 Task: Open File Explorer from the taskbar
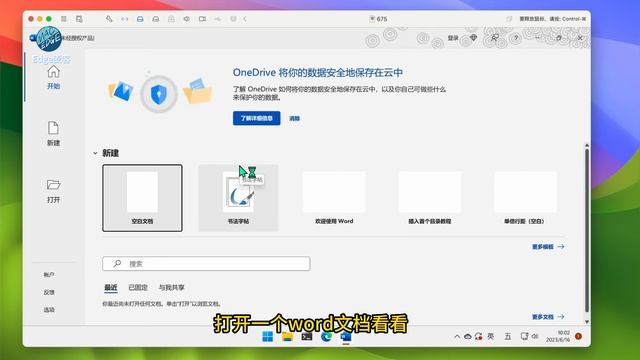tap(287, 337)
